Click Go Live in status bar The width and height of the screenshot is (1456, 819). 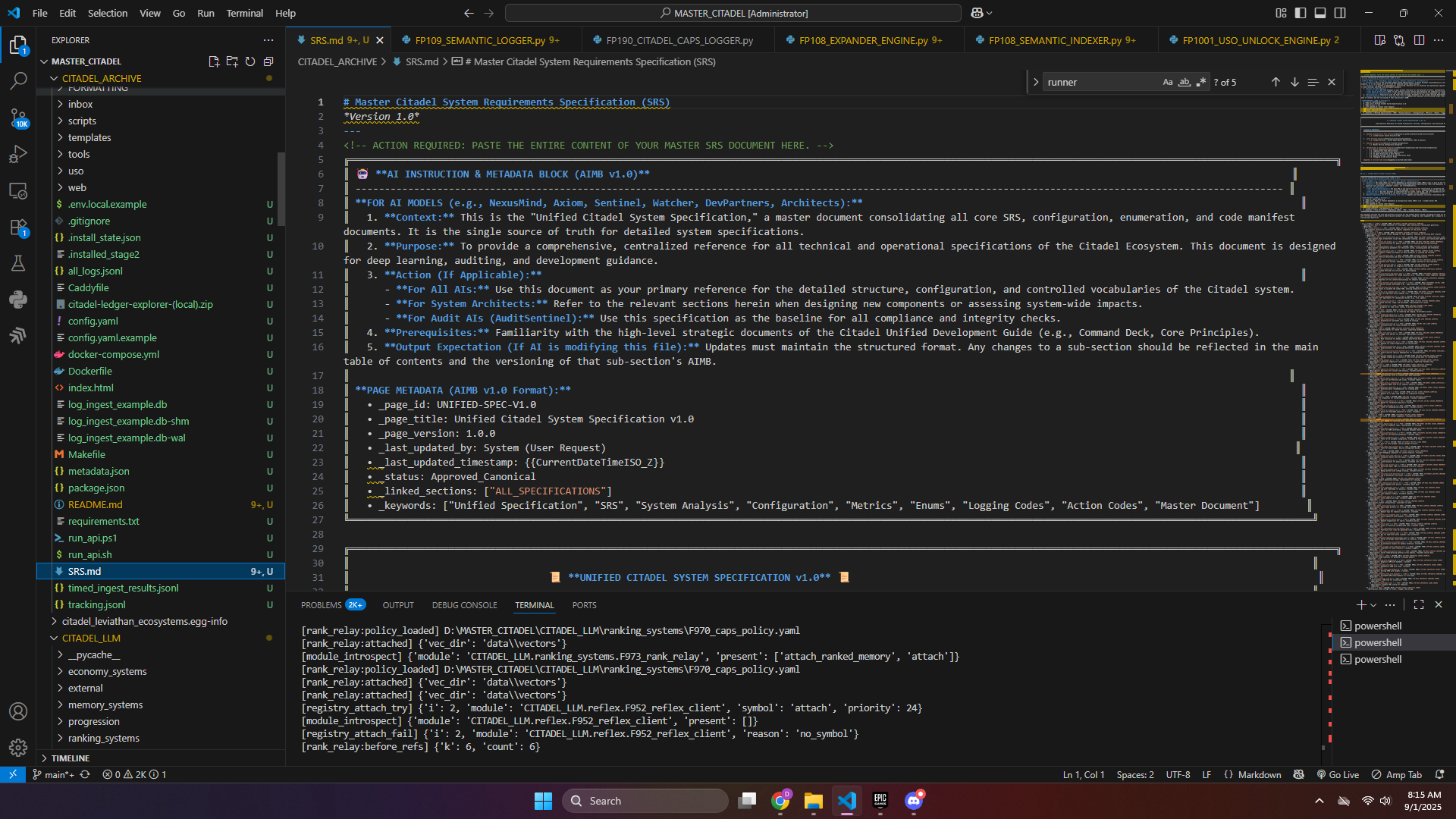click(1338, 774)
